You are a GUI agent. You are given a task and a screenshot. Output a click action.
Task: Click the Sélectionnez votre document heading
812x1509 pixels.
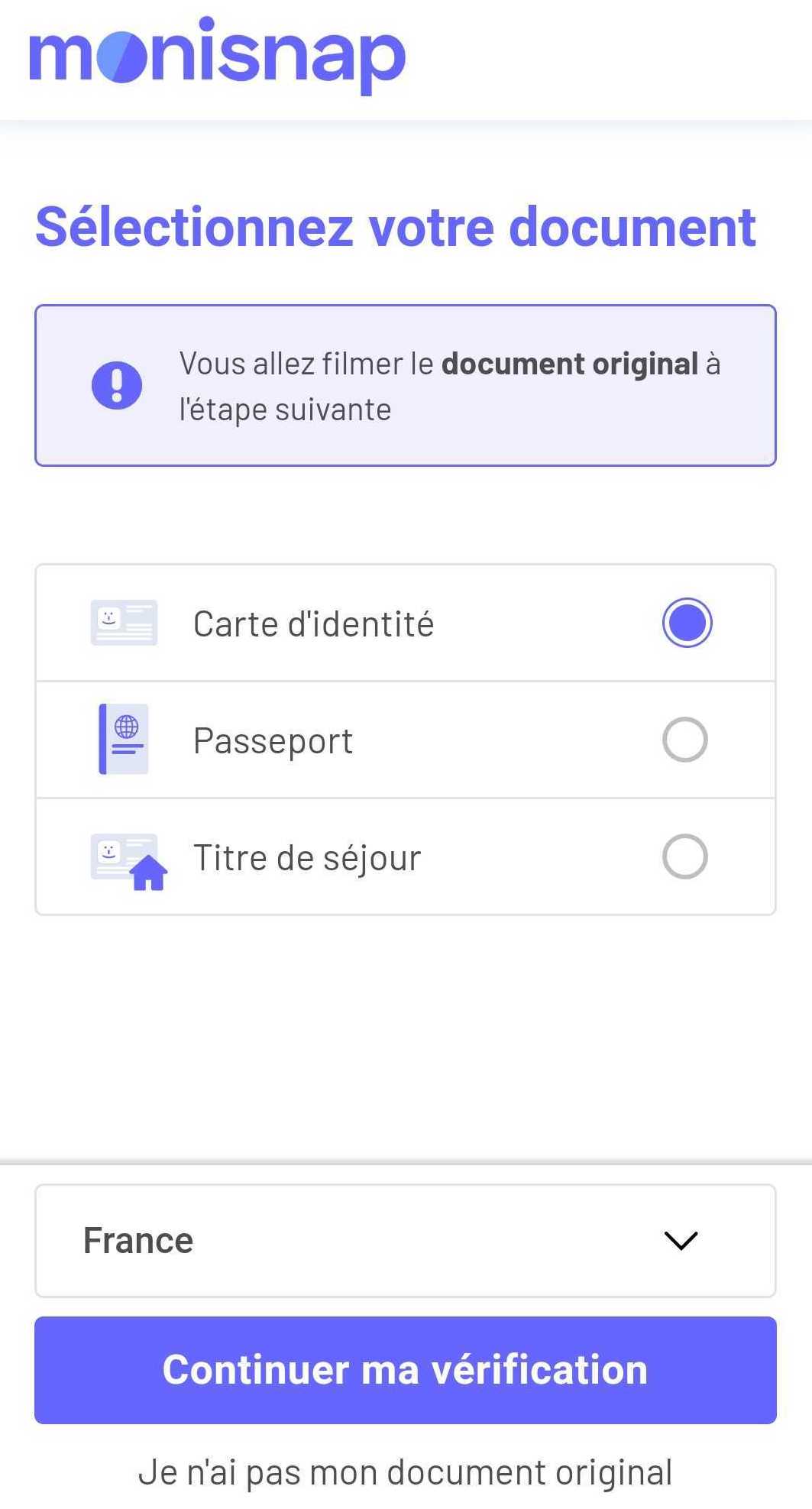coord(396,227)
